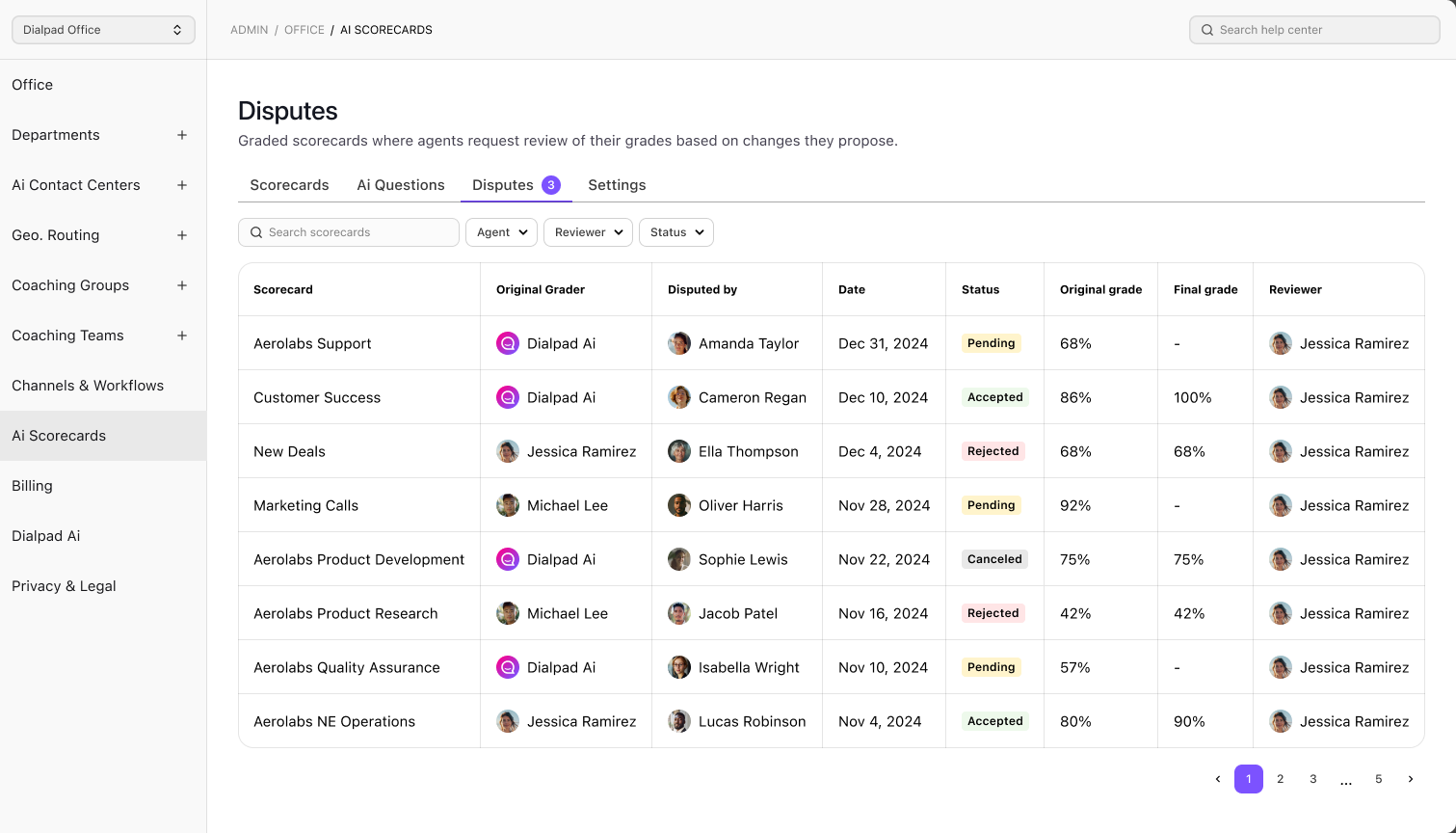
Task: Switch to the Ai Questions tab
Action: (x=401, y=185)
